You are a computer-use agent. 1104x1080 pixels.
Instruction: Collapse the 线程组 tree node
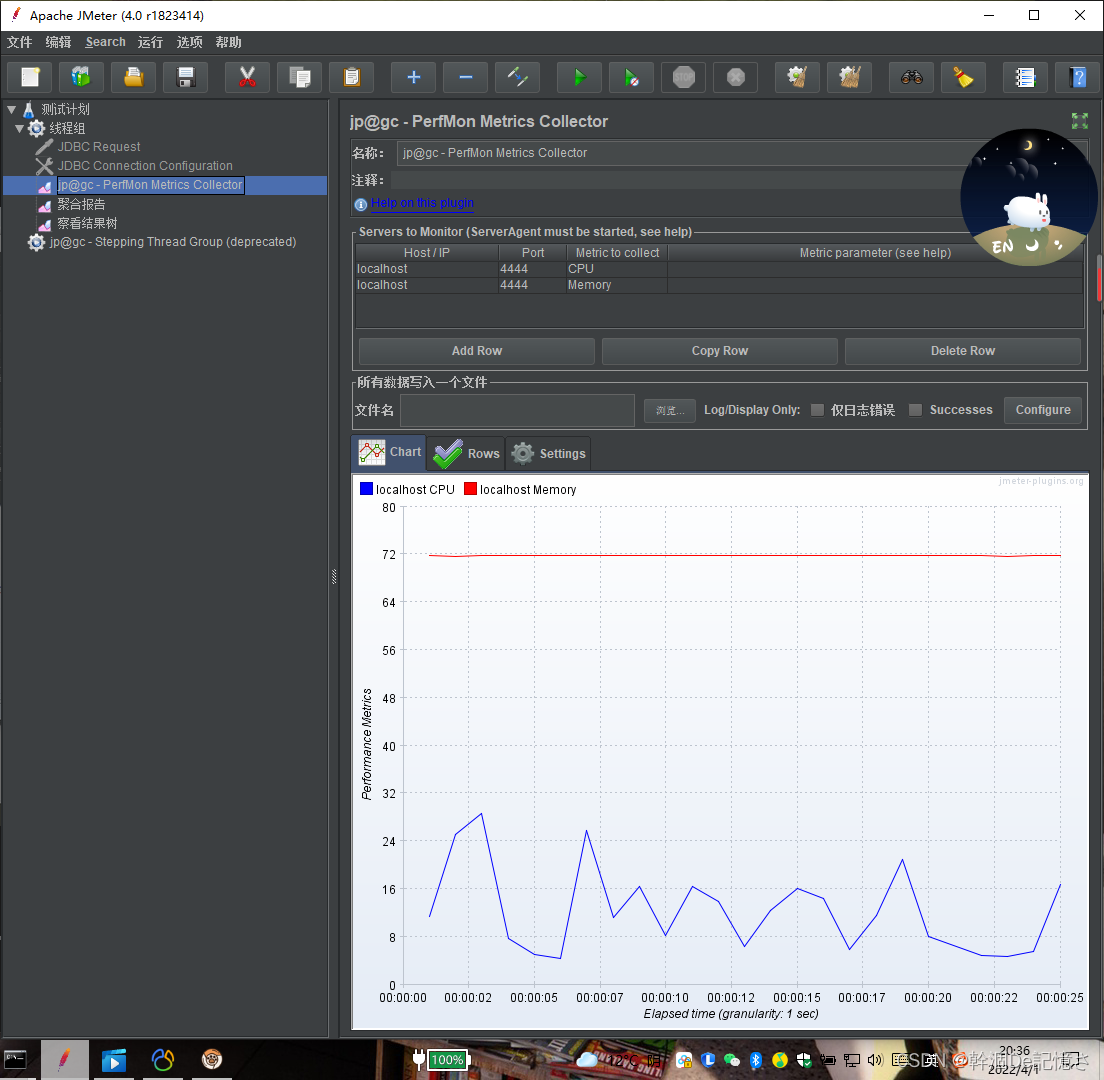(19, 128)
